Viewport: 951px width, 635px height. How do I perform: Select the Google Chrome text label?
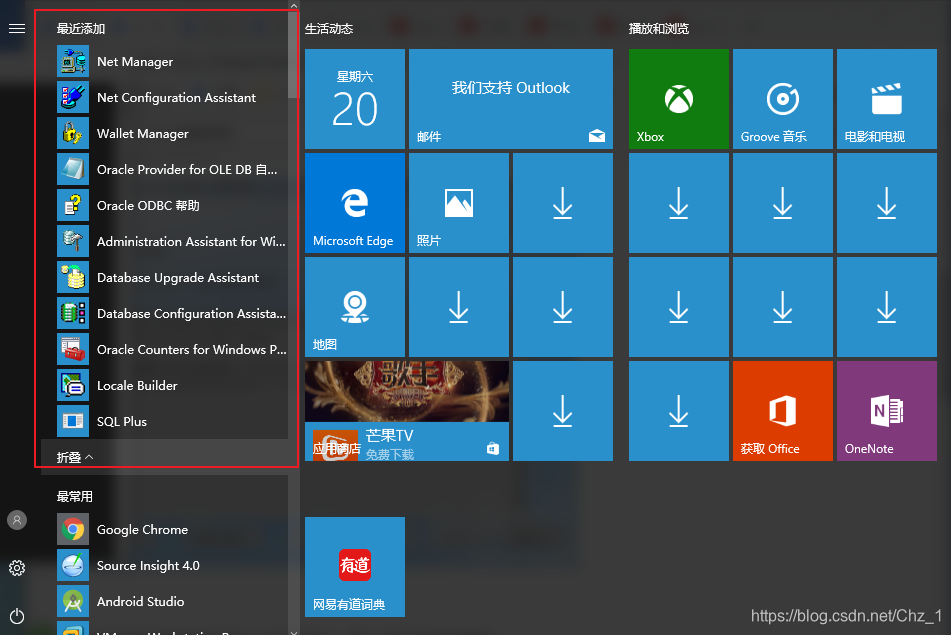point(143,529)
